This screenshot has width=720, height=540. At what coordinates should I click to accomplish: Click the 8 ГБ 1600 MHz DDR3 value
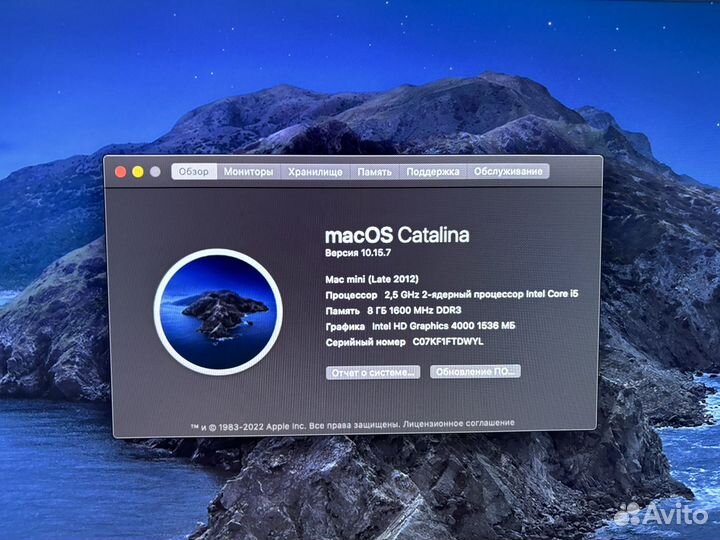tap(414, 310)
